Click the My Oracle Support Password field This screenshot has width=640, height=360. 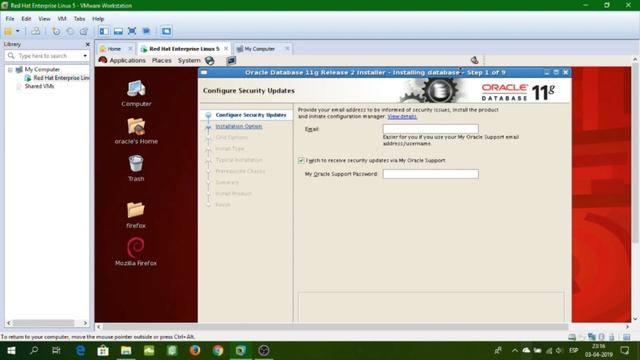pos(431,174)
